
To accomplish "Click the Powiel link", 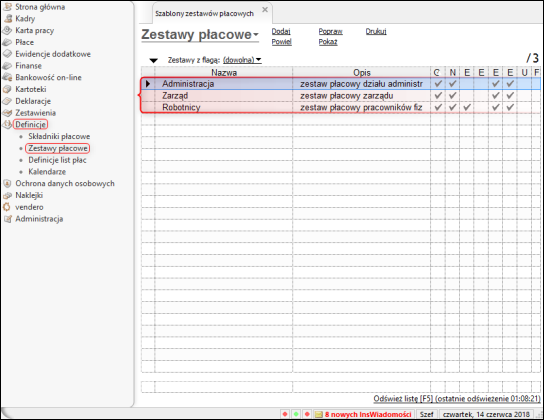I will click(x=281, y=42).
